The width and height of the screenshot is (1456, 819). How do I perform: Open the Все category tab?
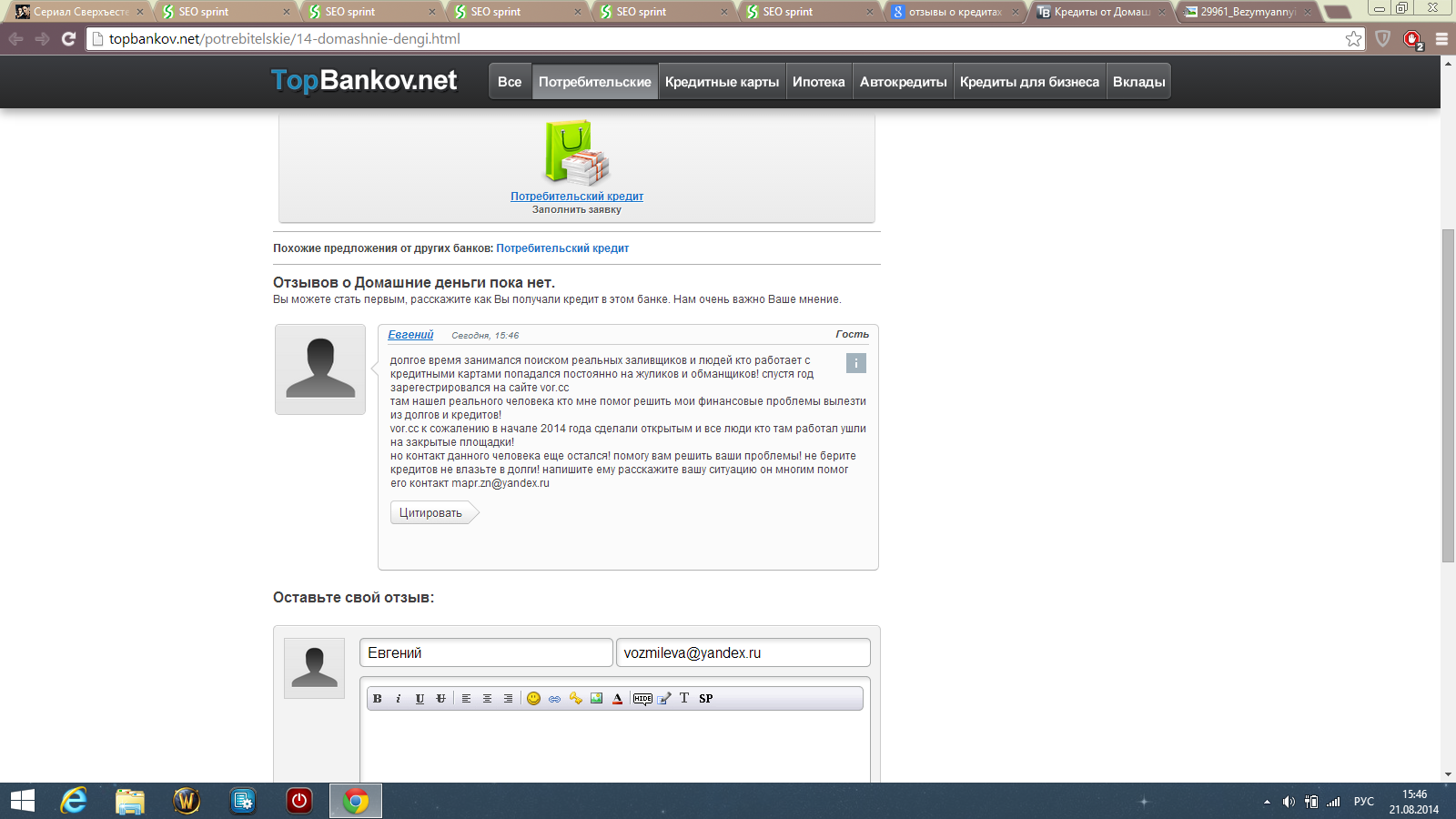click(510, 81)
